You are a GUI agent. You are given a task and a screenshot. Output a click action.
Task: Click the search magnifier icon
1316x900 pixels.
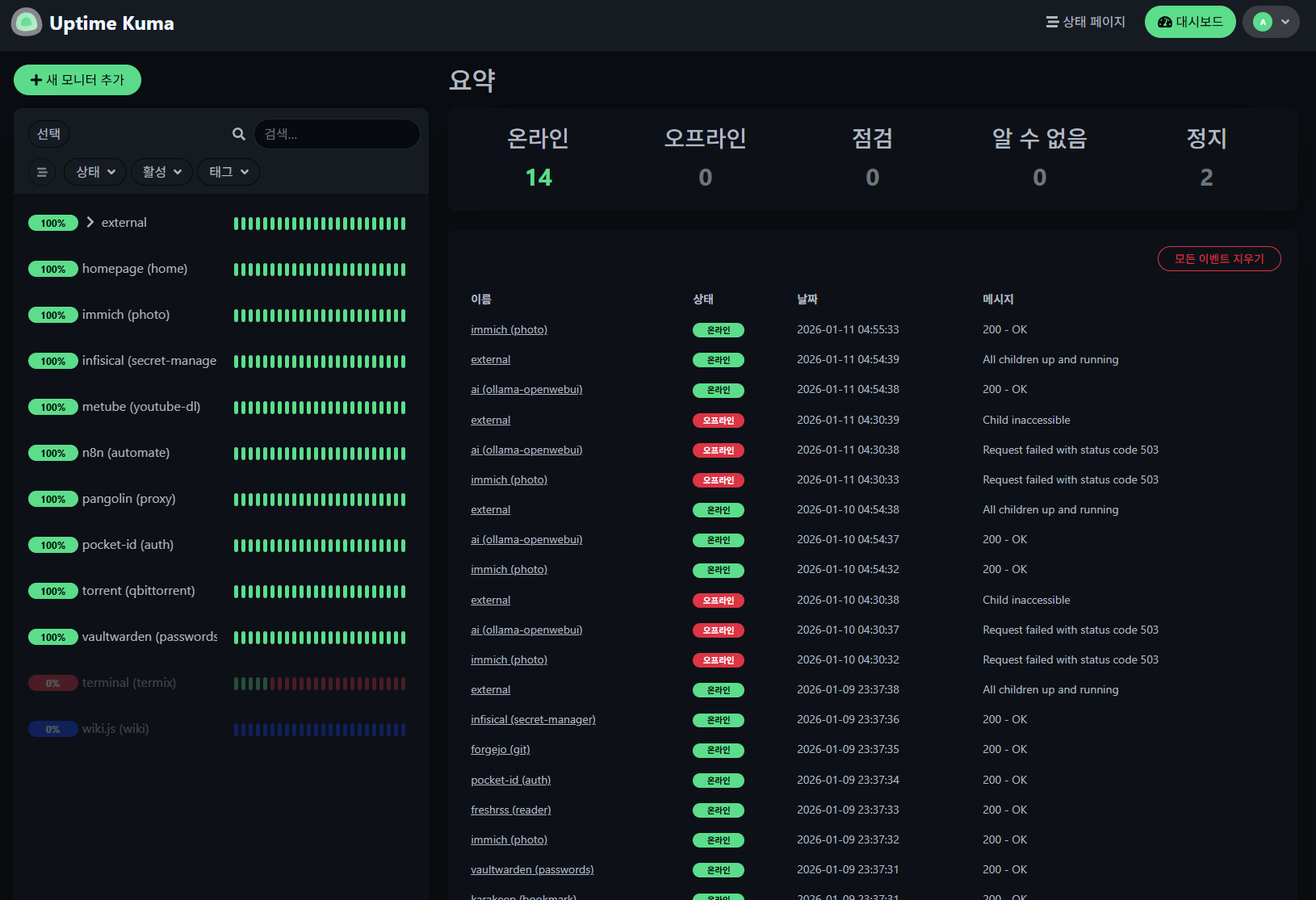pyautogui.click(x=239, y=134)
